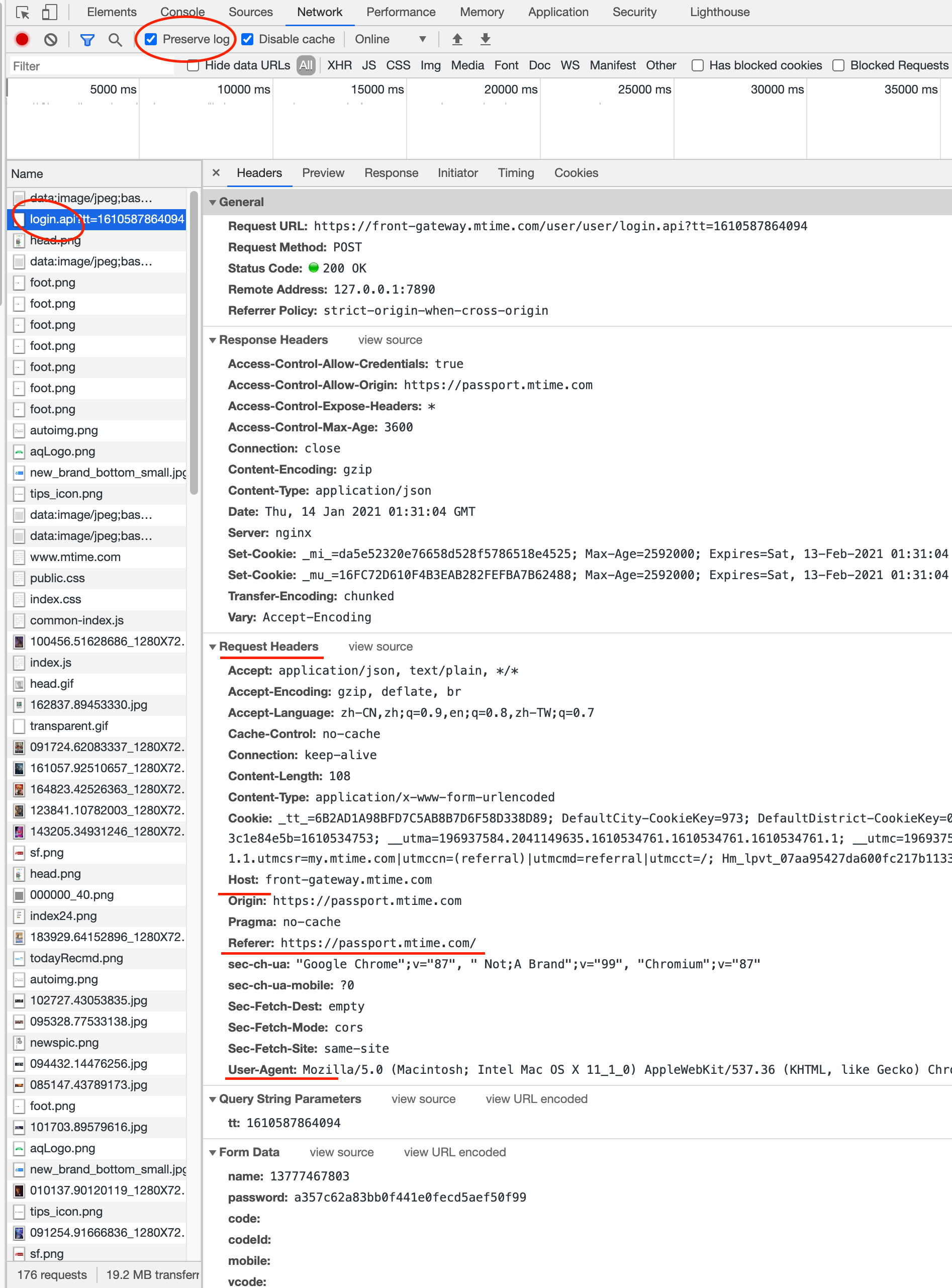952x1288 pixels.
Task: Collapse the Form Data section
Action: click(213, 1153)
